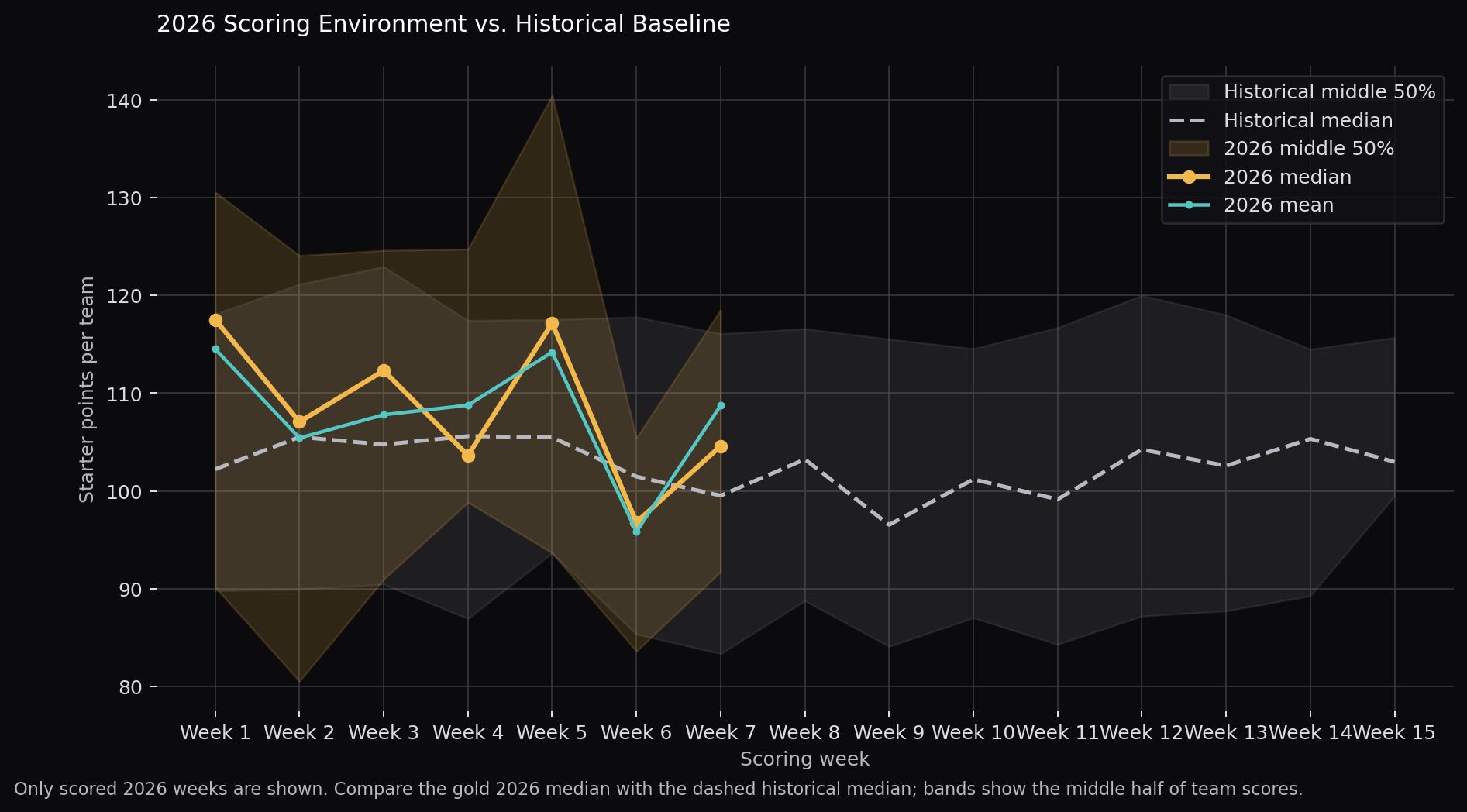
Task: Select 'Historical middle 50%' legend label
Action: point(1329,92)
